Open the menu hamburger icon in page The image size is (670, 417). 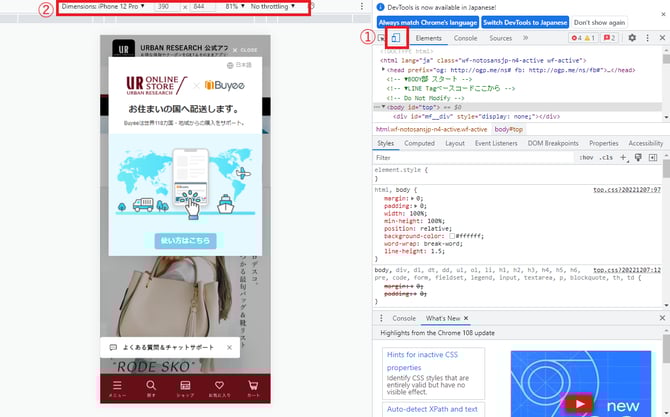(x=117, y=385)
